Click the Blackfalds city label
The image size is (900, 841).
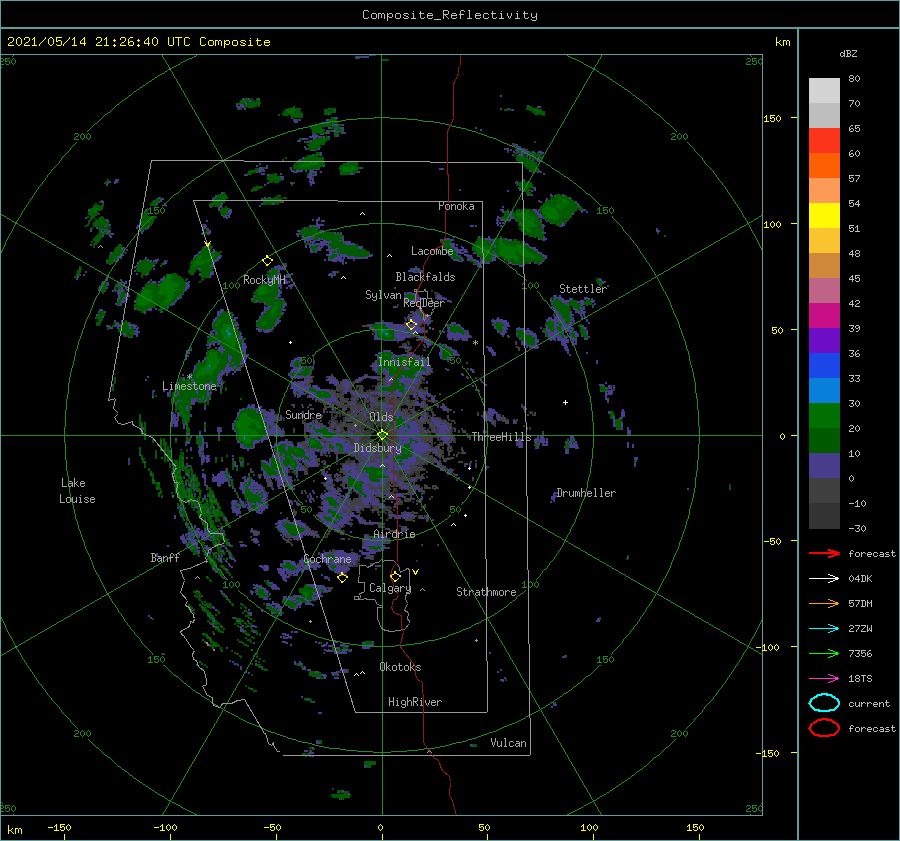pyautogui.click(x=425, y=277)
